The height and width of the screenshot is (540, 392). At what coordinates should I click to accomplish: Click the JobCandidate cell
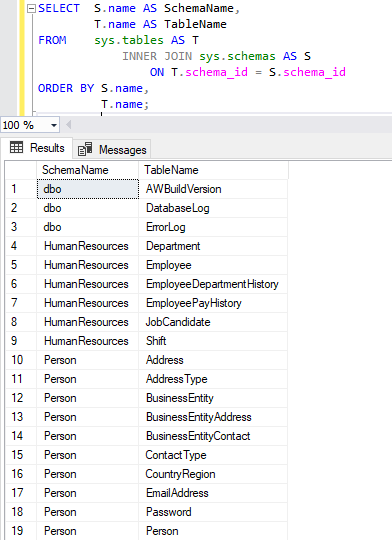[x=213, y=322]
